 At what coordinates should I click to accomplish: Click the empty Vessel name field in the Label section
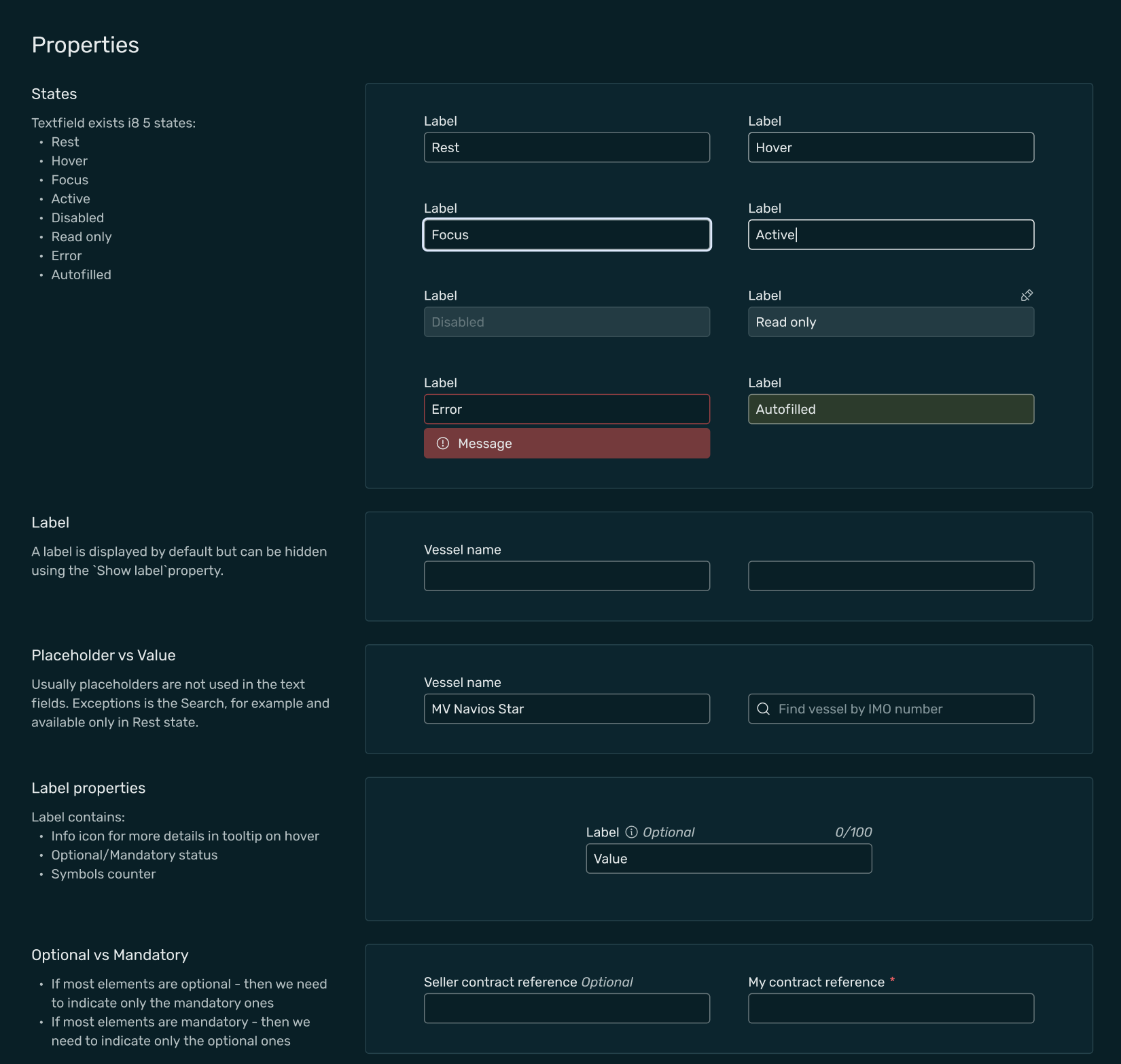pos(567,576)
